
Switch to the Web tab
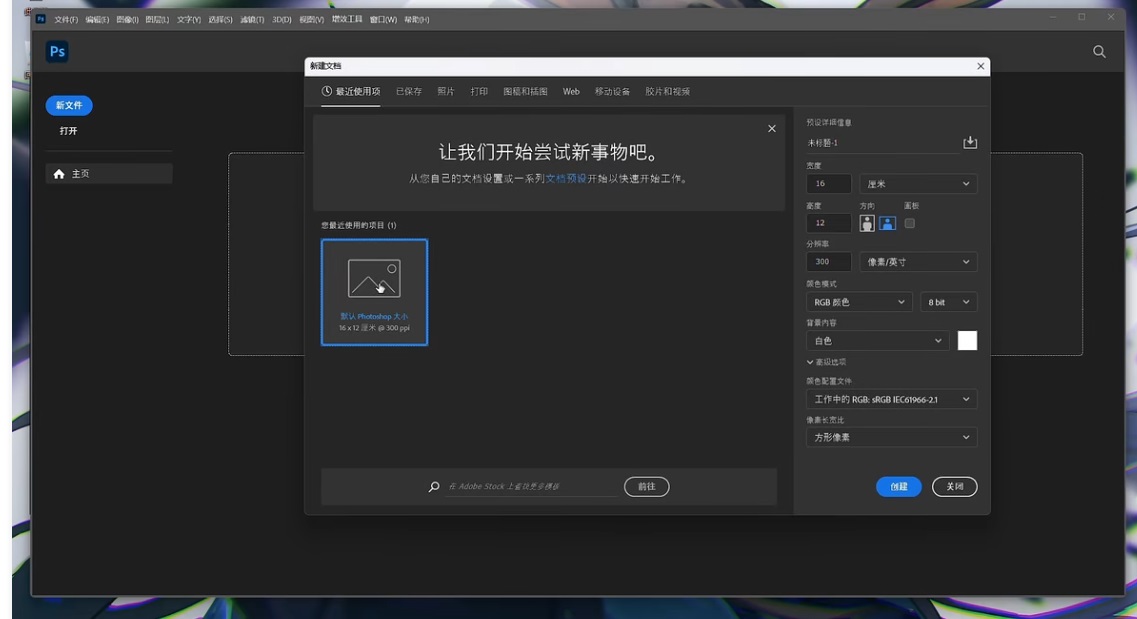pyautogui.click(x=571, y=91)
